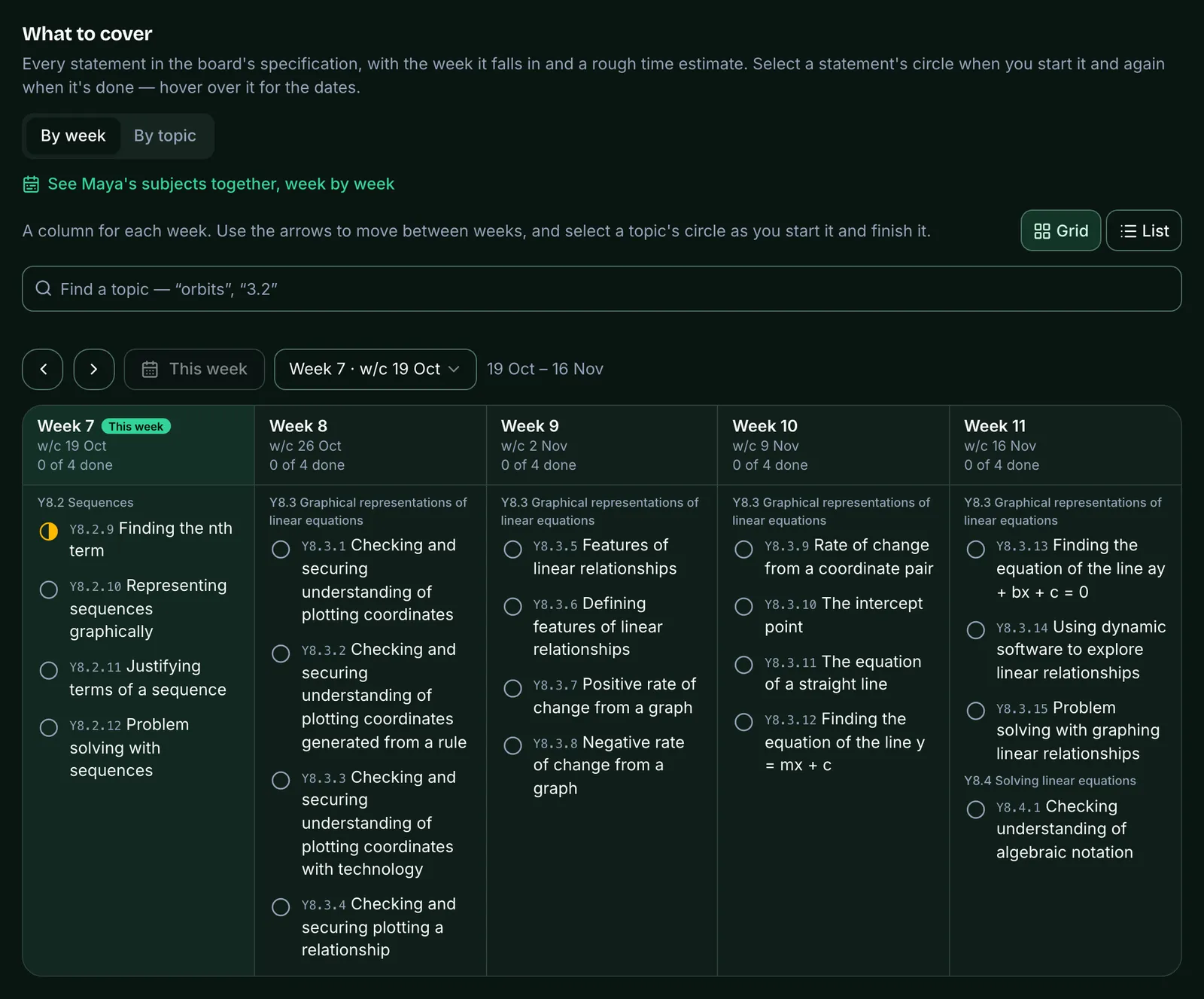This screenshot has height=999, width=1204.
Task: Mark Y8.3.5 Features of linear relationships circle
Action: pos(512,550)
